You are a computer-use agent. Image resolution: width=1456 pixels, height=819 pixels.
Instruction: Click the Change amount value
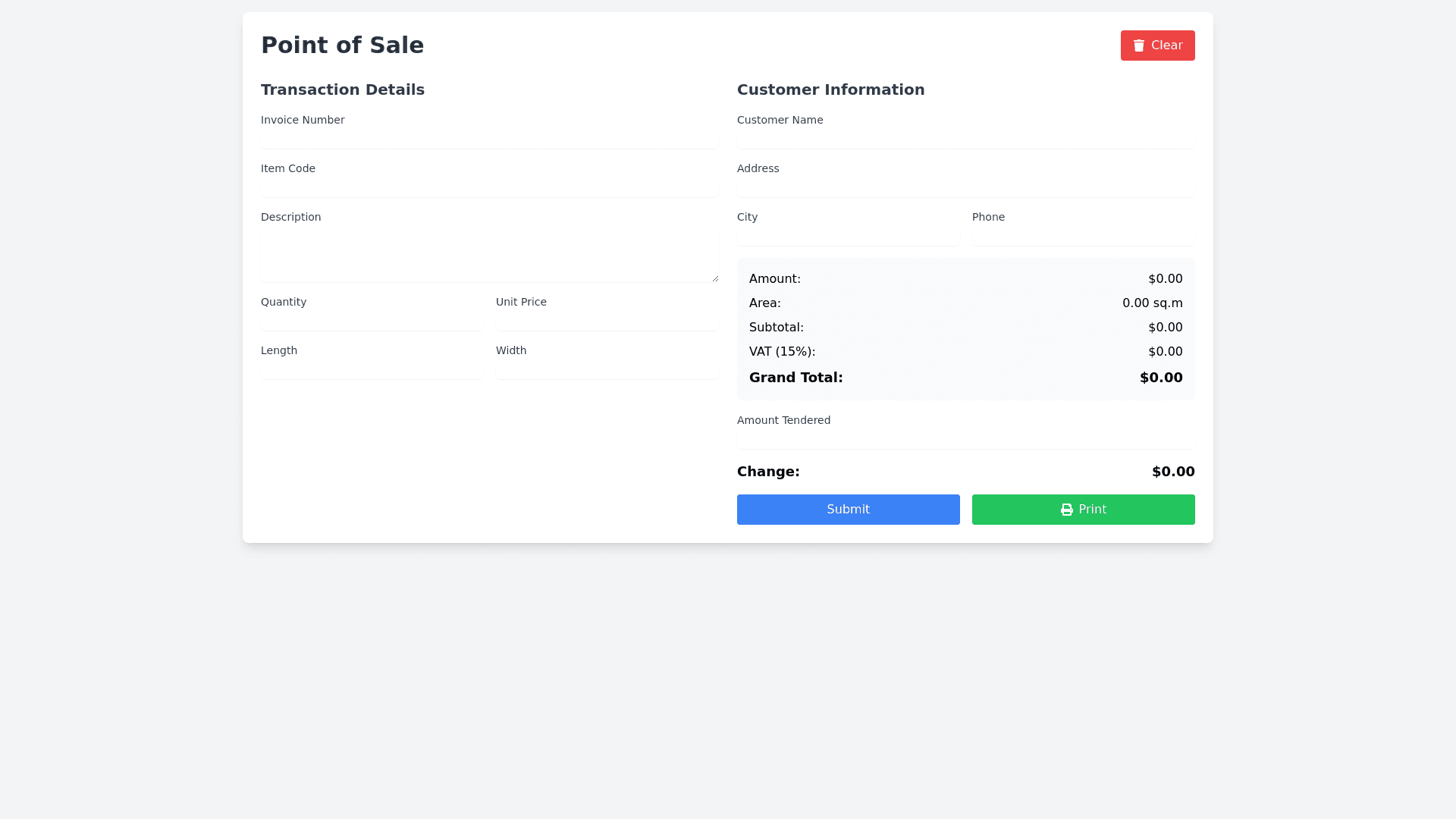(1172, 472)
